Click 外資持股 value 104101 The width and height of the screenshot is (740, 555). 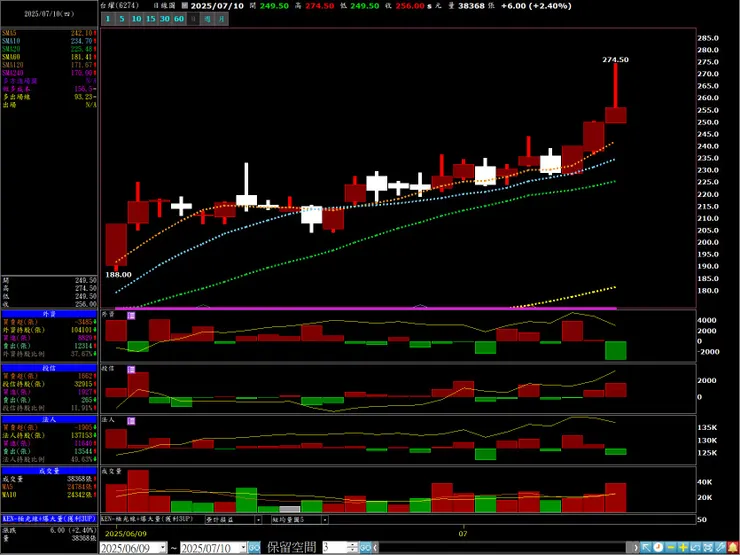pyautogui.click(x=82, y=330)
